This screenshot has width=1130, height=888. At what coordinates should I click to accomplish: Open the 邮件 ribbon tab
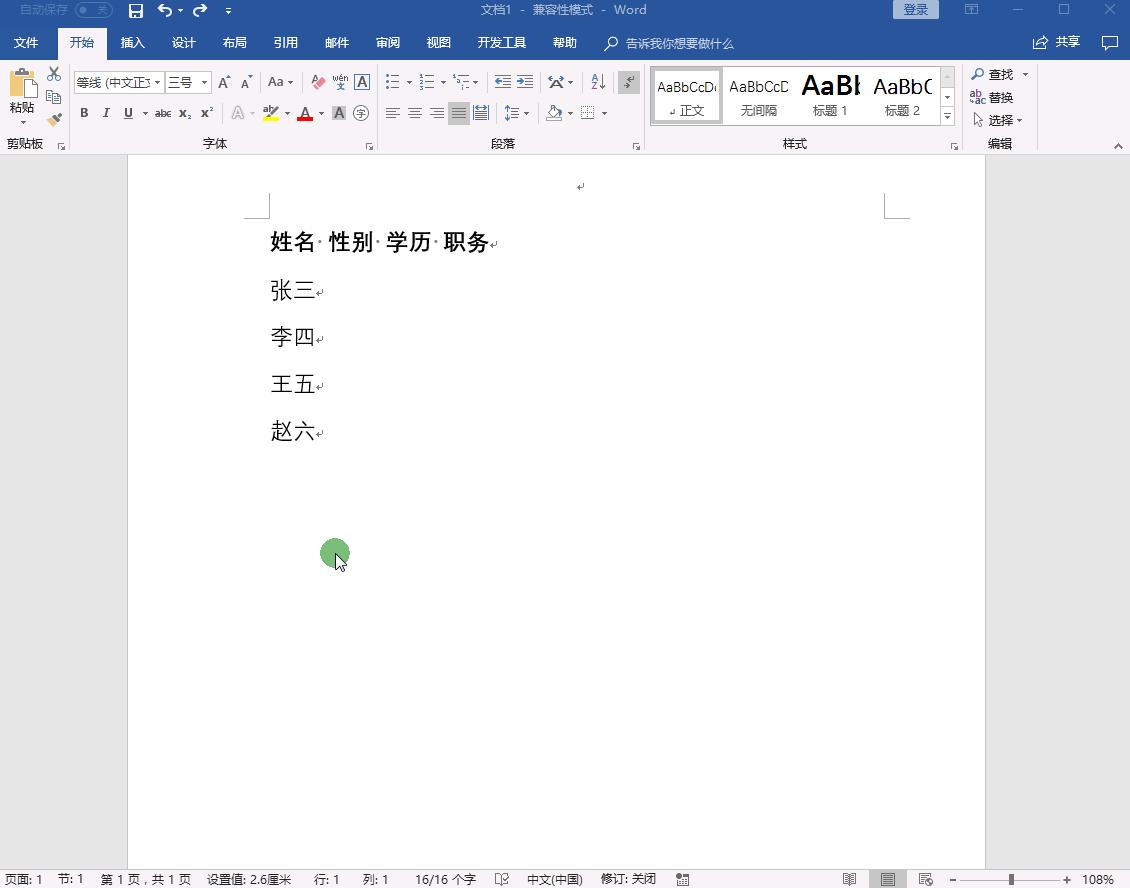(x=337, y=42)
